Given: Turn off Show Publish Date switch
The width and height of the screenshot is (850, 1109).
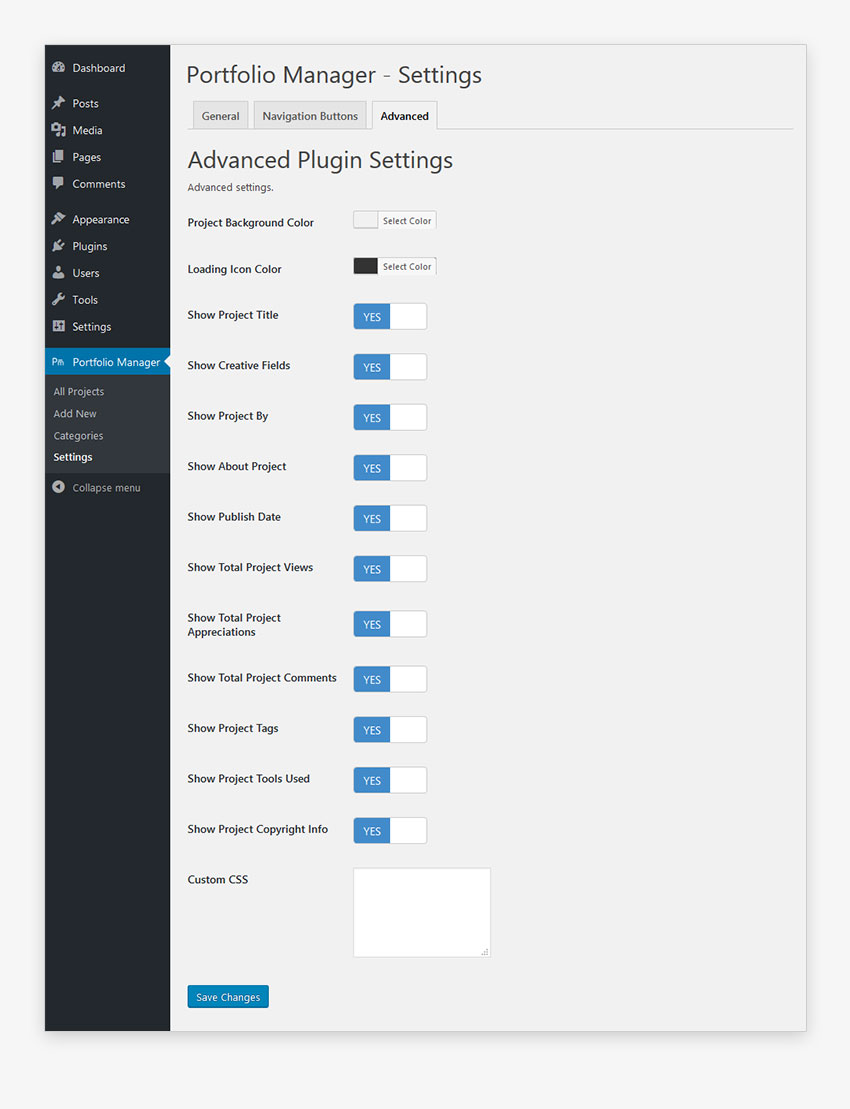Looking at the screenshot, I should (390, 518).
